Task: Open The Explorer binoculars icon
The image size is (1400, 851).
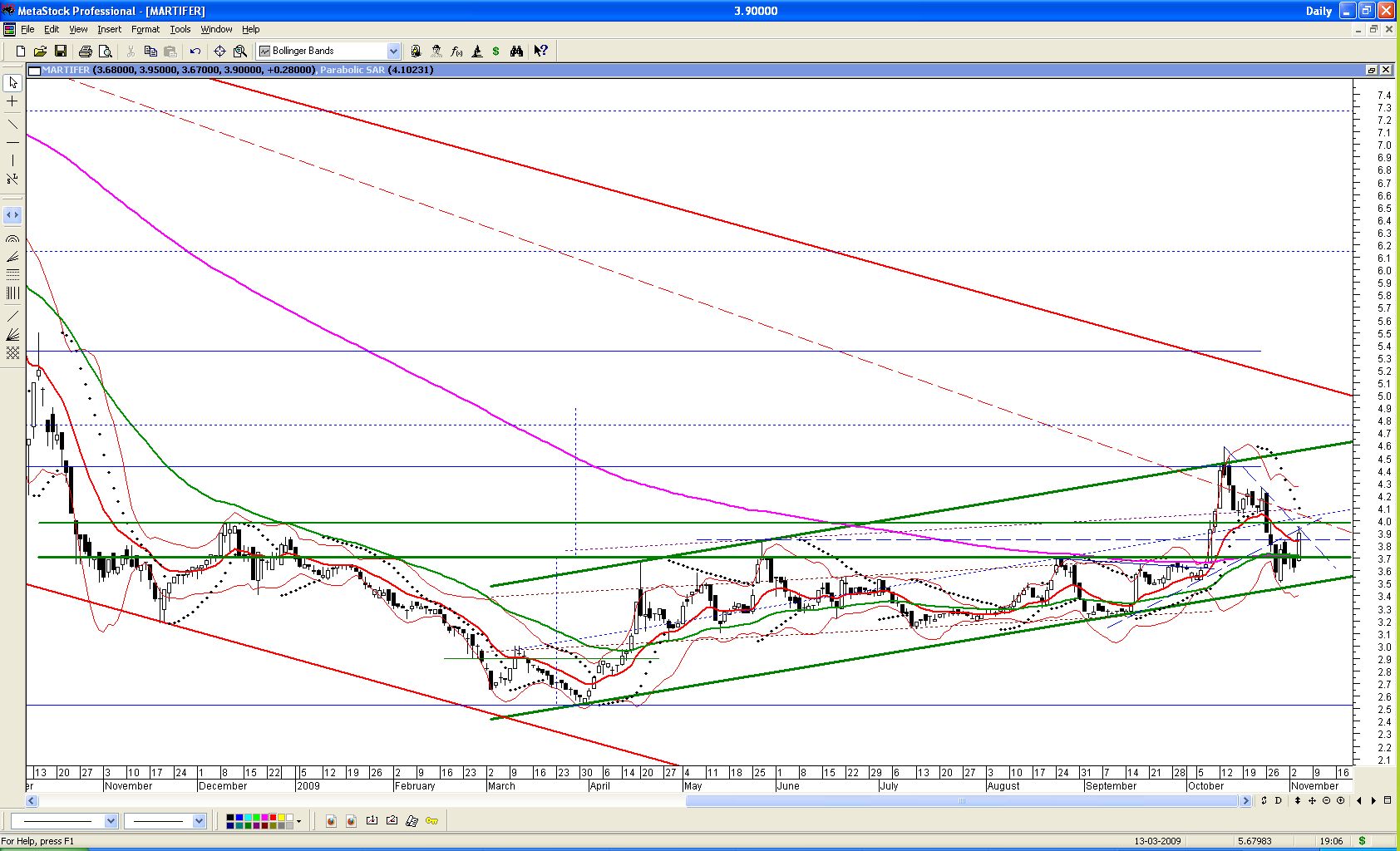Action: (516, 51)
